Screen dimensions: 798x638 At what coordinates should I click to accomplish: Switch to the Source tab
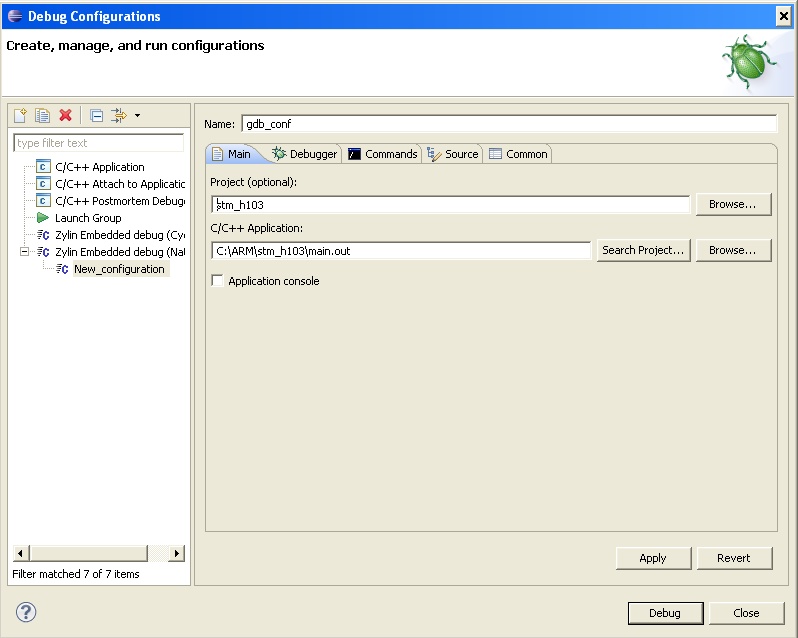coord(453,154)
